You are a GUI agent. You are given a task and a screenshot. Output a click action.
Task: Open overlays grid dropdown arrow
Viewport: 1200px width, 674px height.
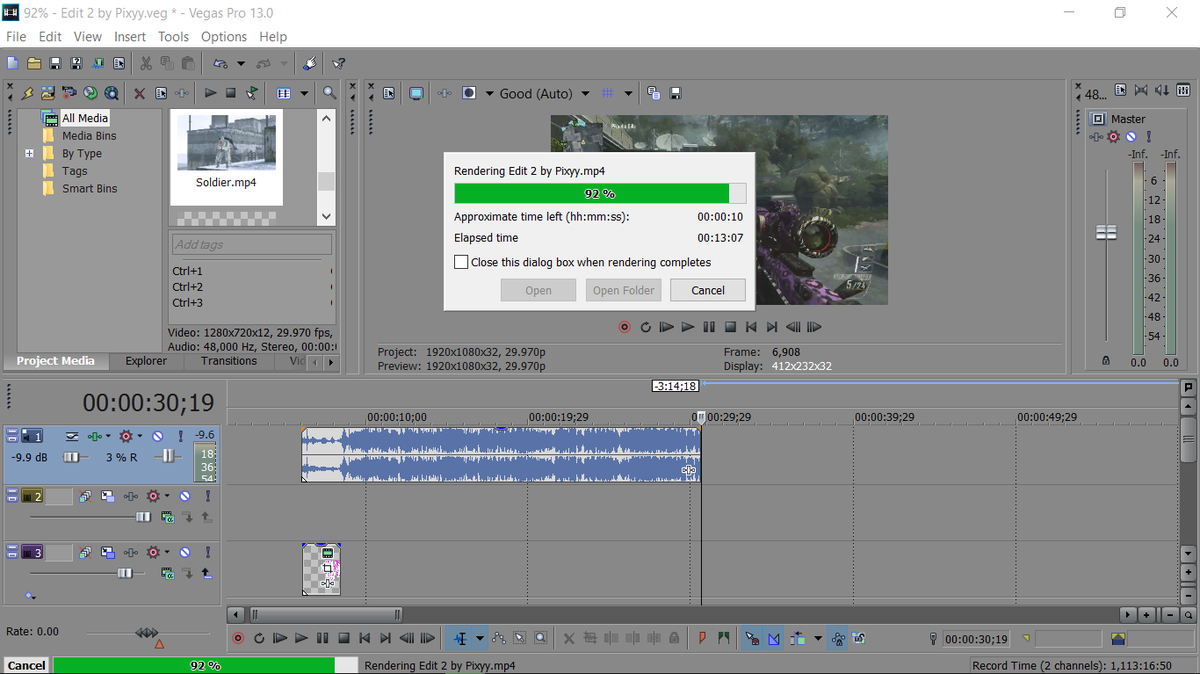[x=629, y=94]
